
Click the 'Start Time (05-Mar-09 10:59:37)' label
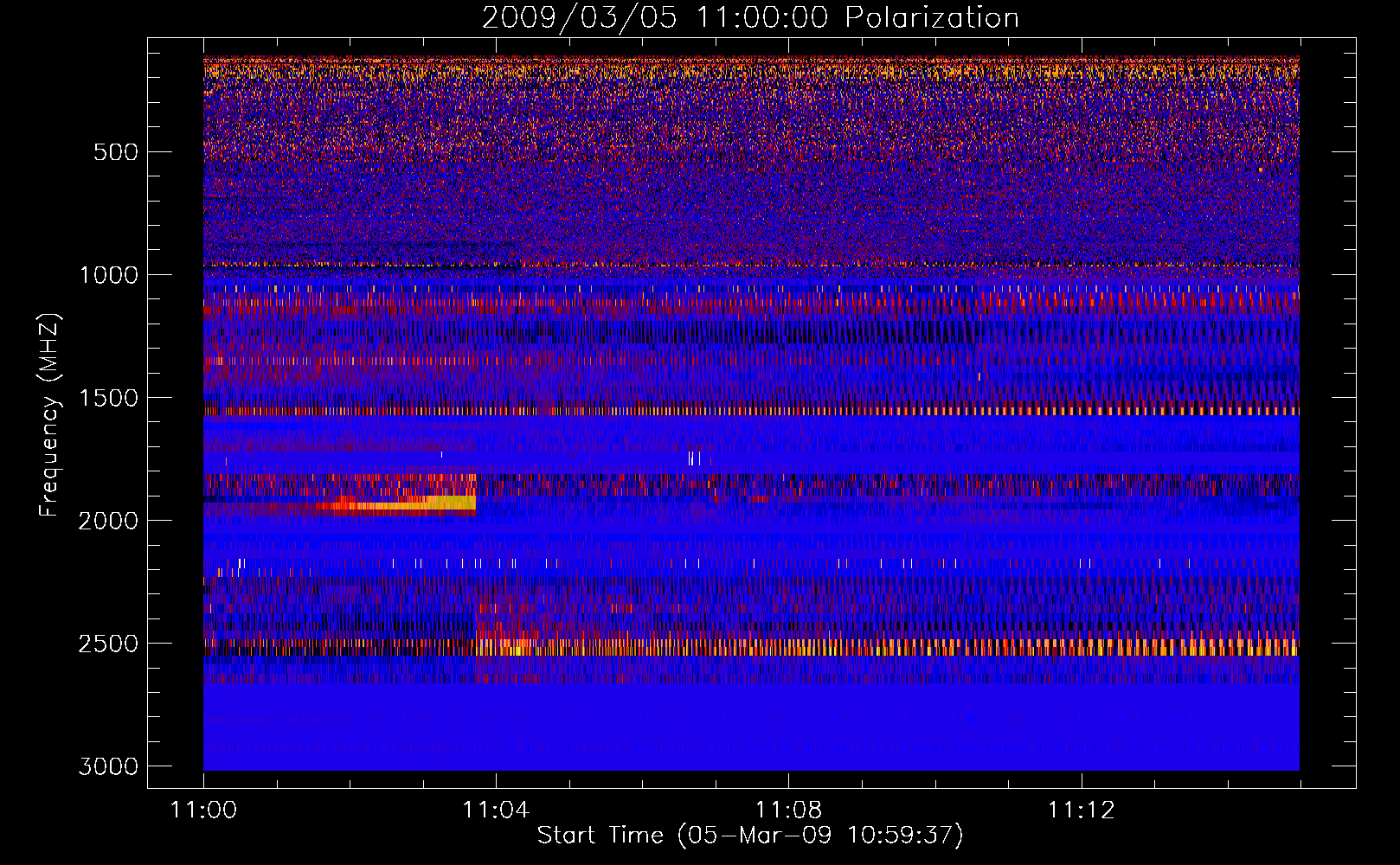click(x=750, y=836)
